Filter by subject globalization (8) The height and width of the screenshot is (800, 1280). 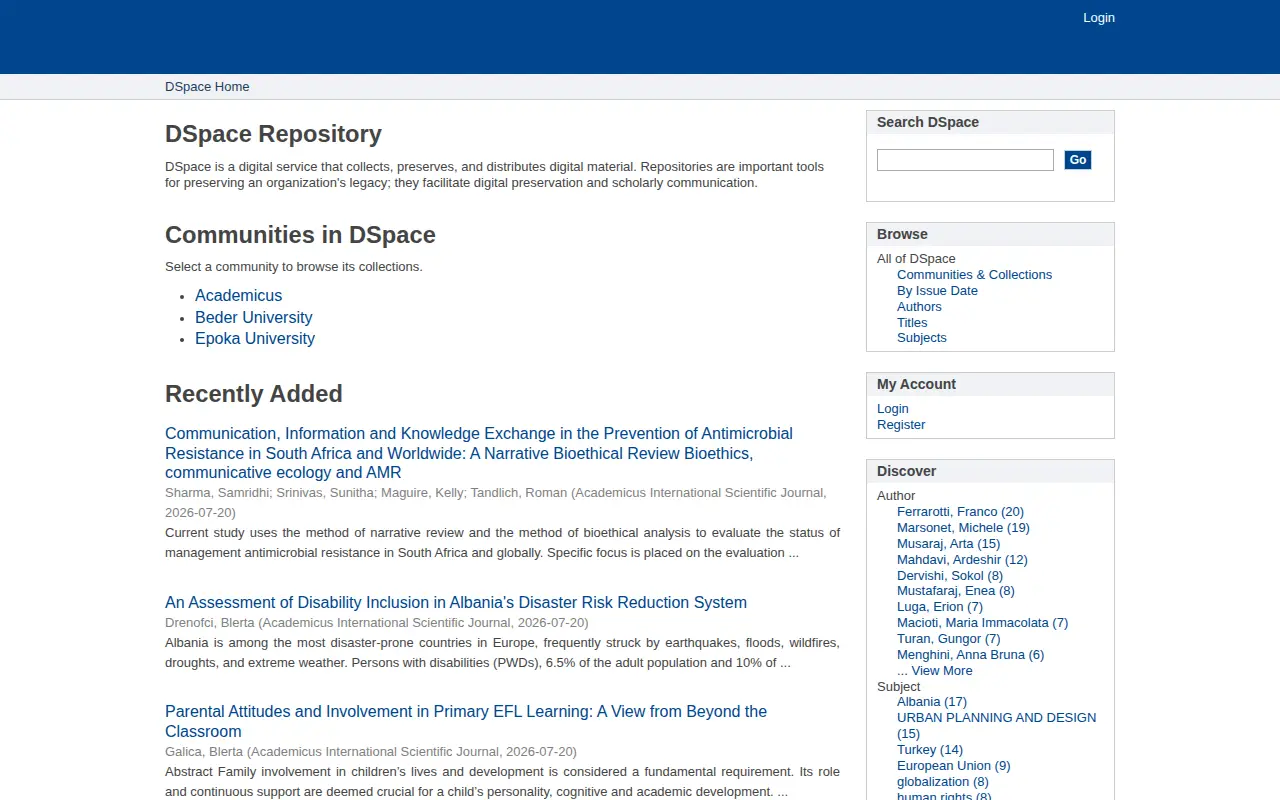[943, 782]
